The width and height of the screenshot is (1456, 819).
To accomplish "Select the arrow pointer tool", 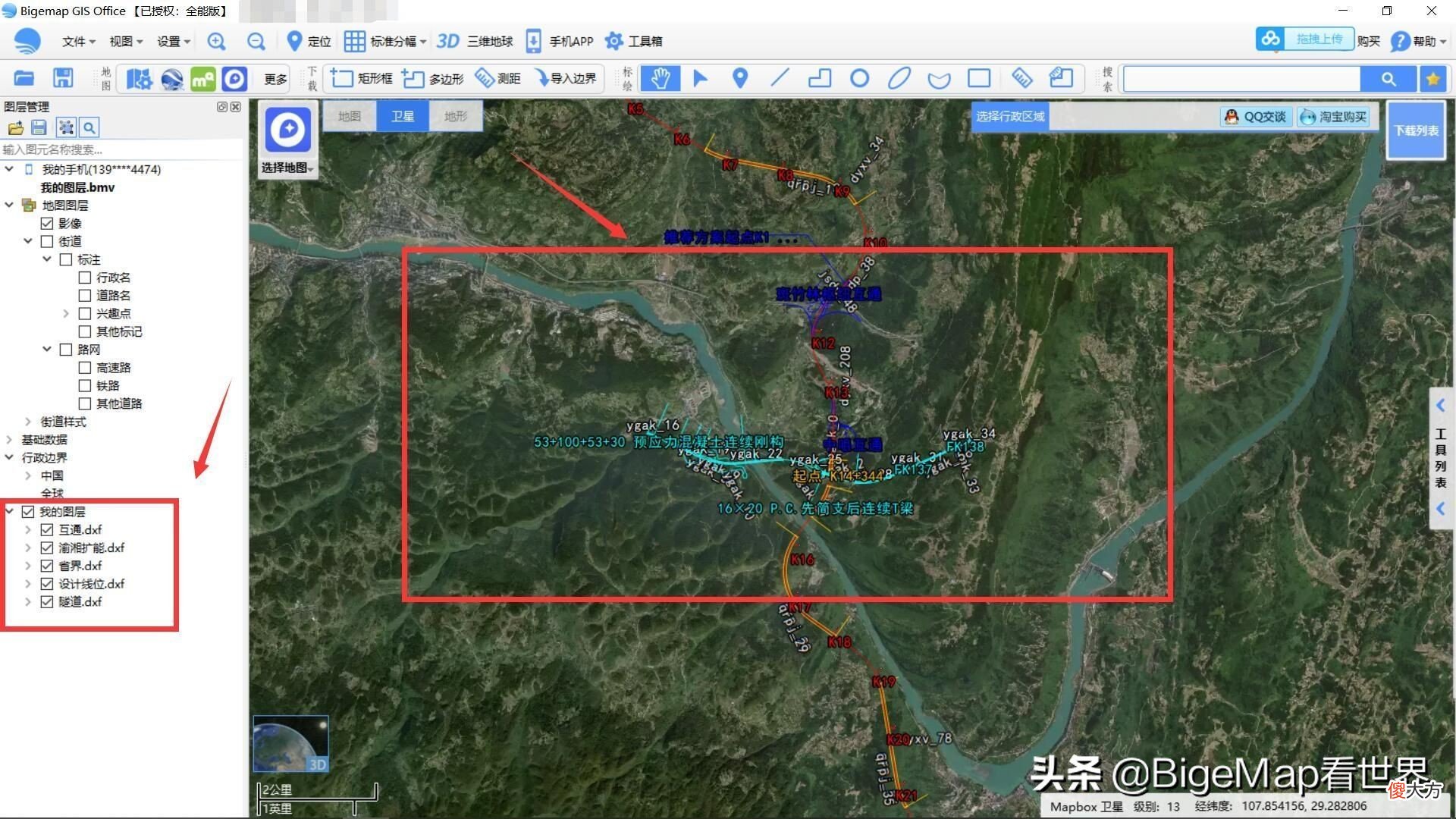I will coord(700,78).
